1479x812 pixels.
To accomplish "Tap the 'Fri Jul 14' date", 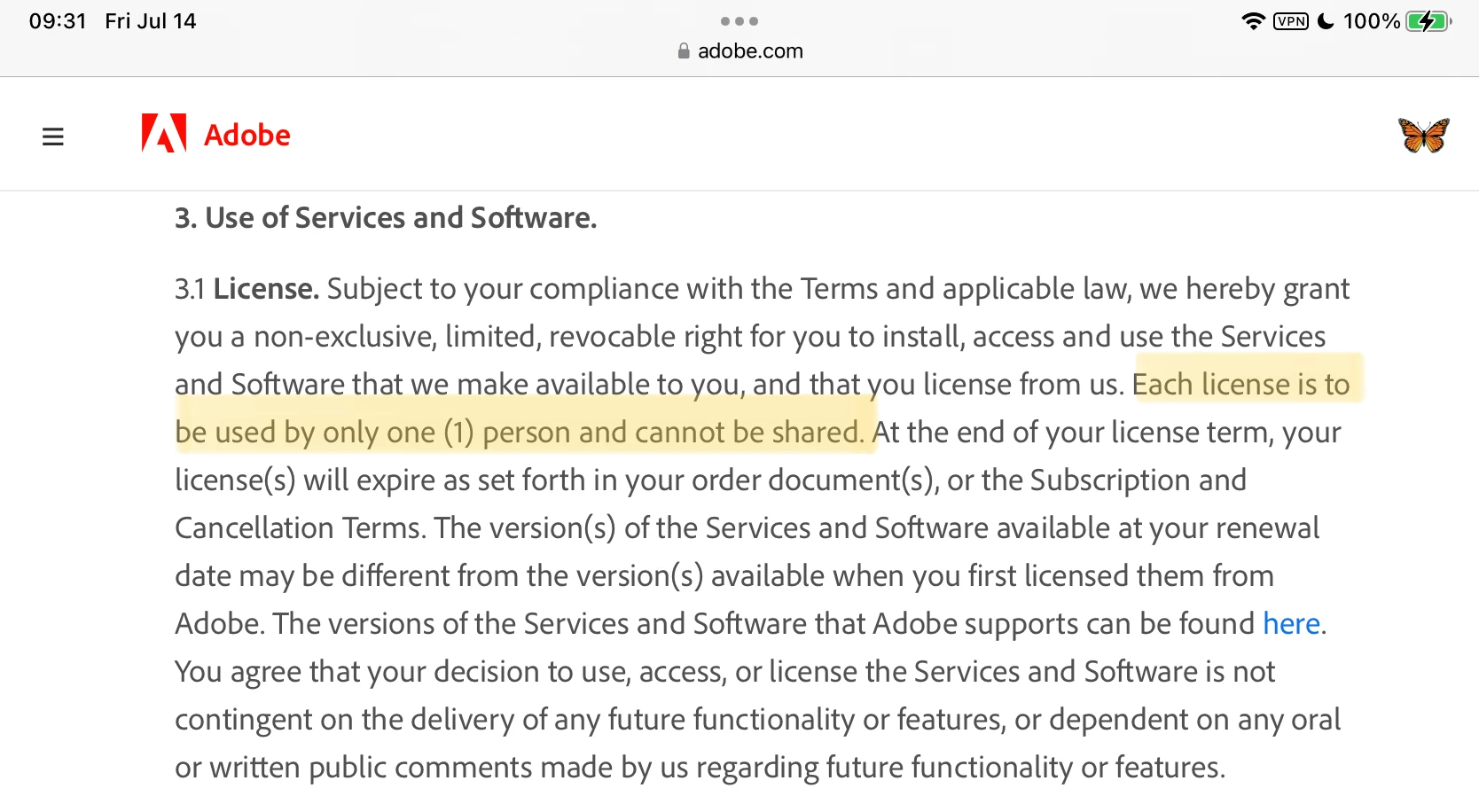I will (x=151, y=21).
